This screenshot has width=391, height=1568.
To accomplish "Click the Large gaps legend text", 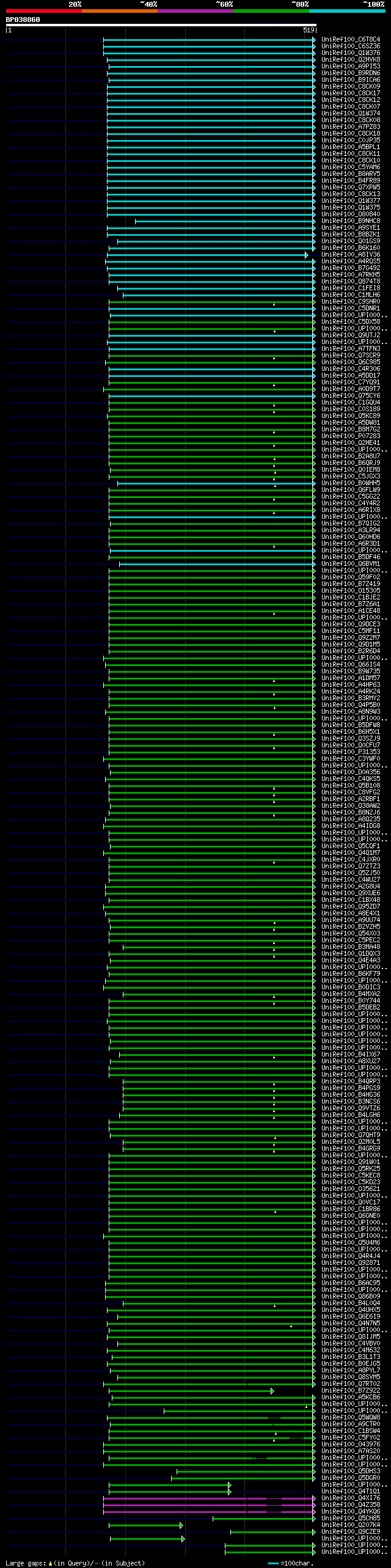I will (75, 1563).
